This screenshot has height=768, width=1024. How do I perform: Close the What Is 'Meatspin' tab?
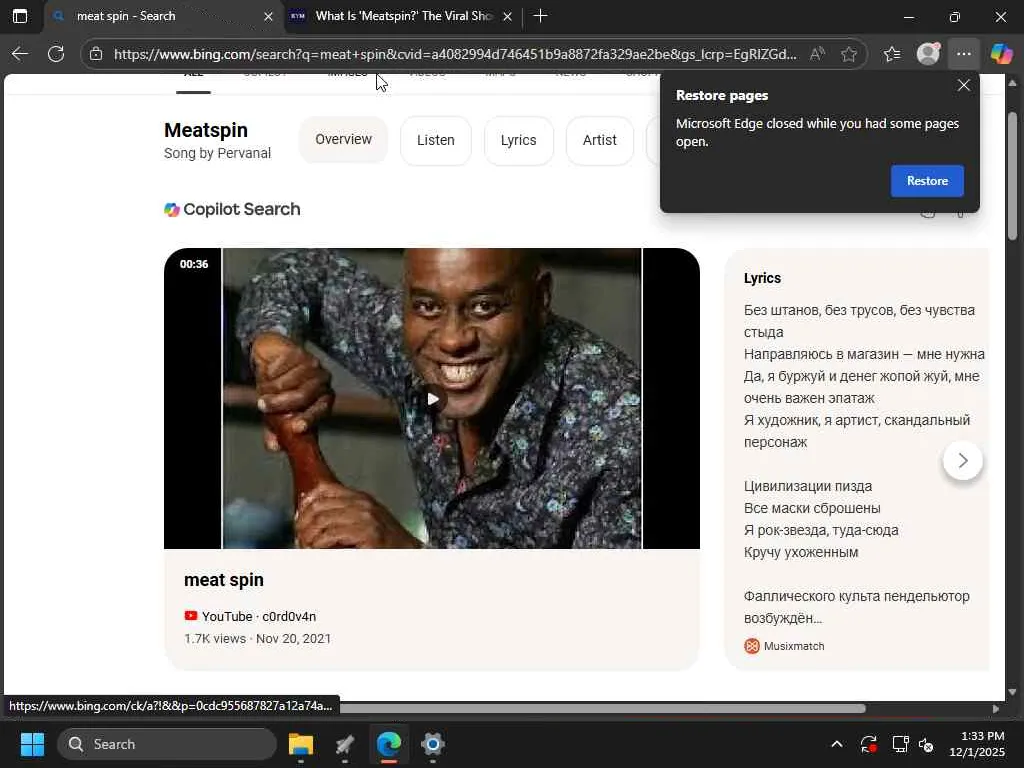507,16
